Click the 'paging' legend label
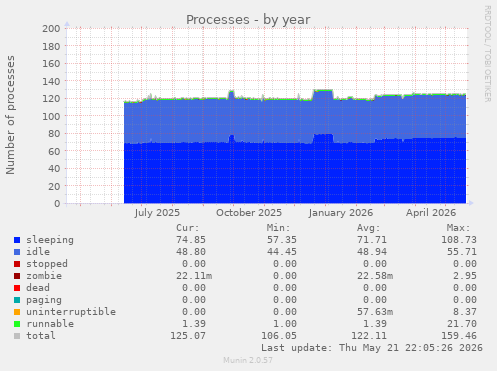Screen dimensions: 497x371 (44, 300)
